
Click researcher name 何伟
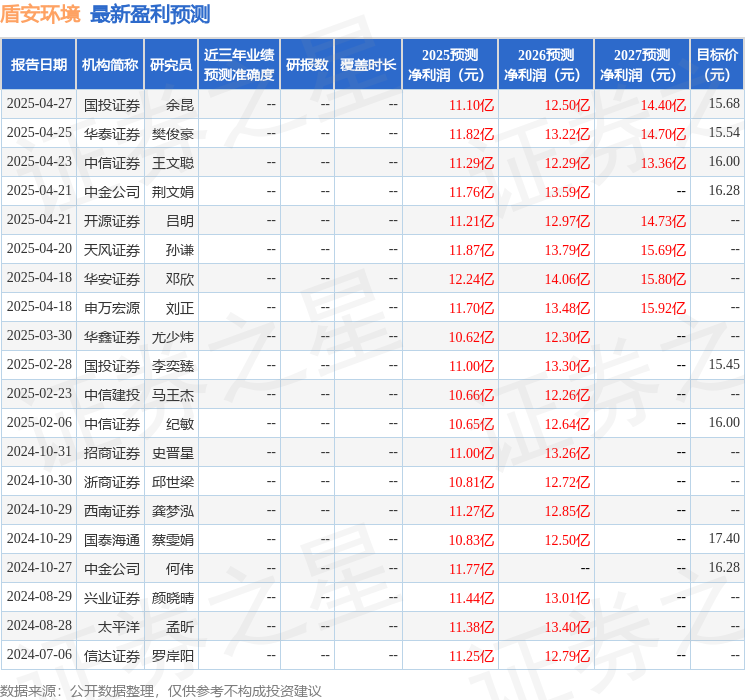pos(180,569)
